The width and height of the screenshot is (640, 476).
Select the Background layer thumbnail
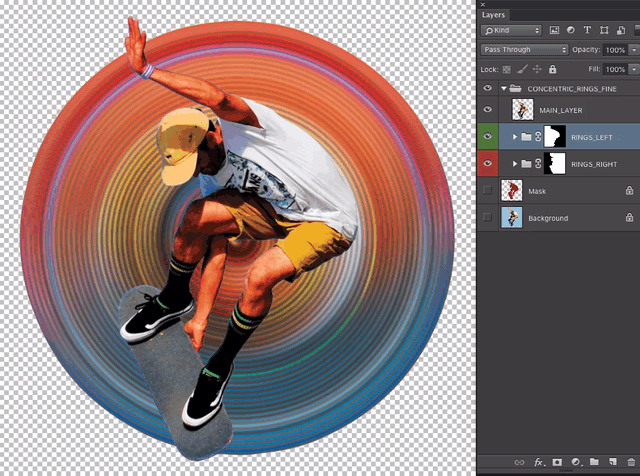(x=512, y=217)
